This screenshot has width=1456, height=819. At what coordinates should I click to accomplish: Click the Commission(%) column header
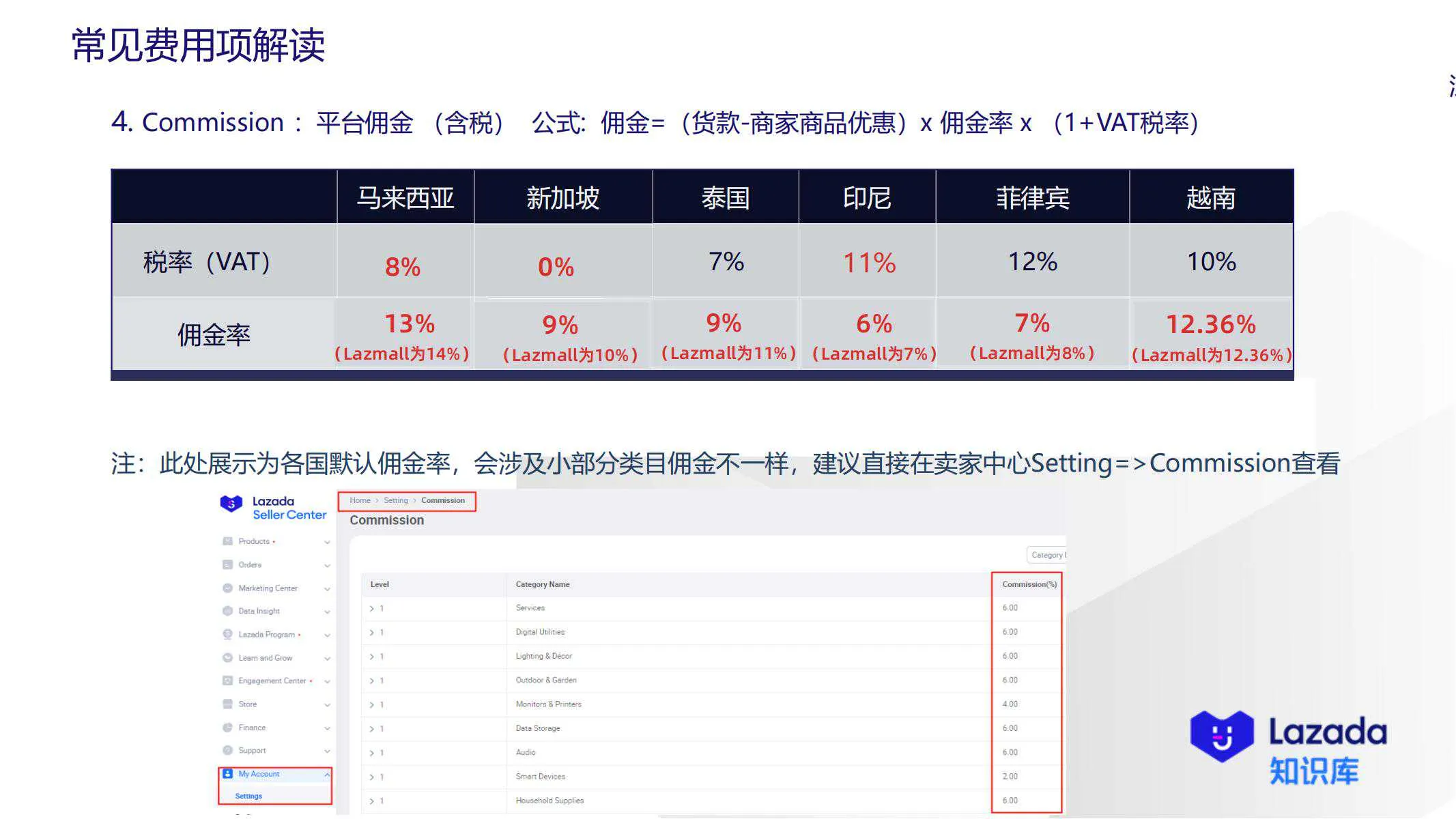click(x=1029, y=584)
